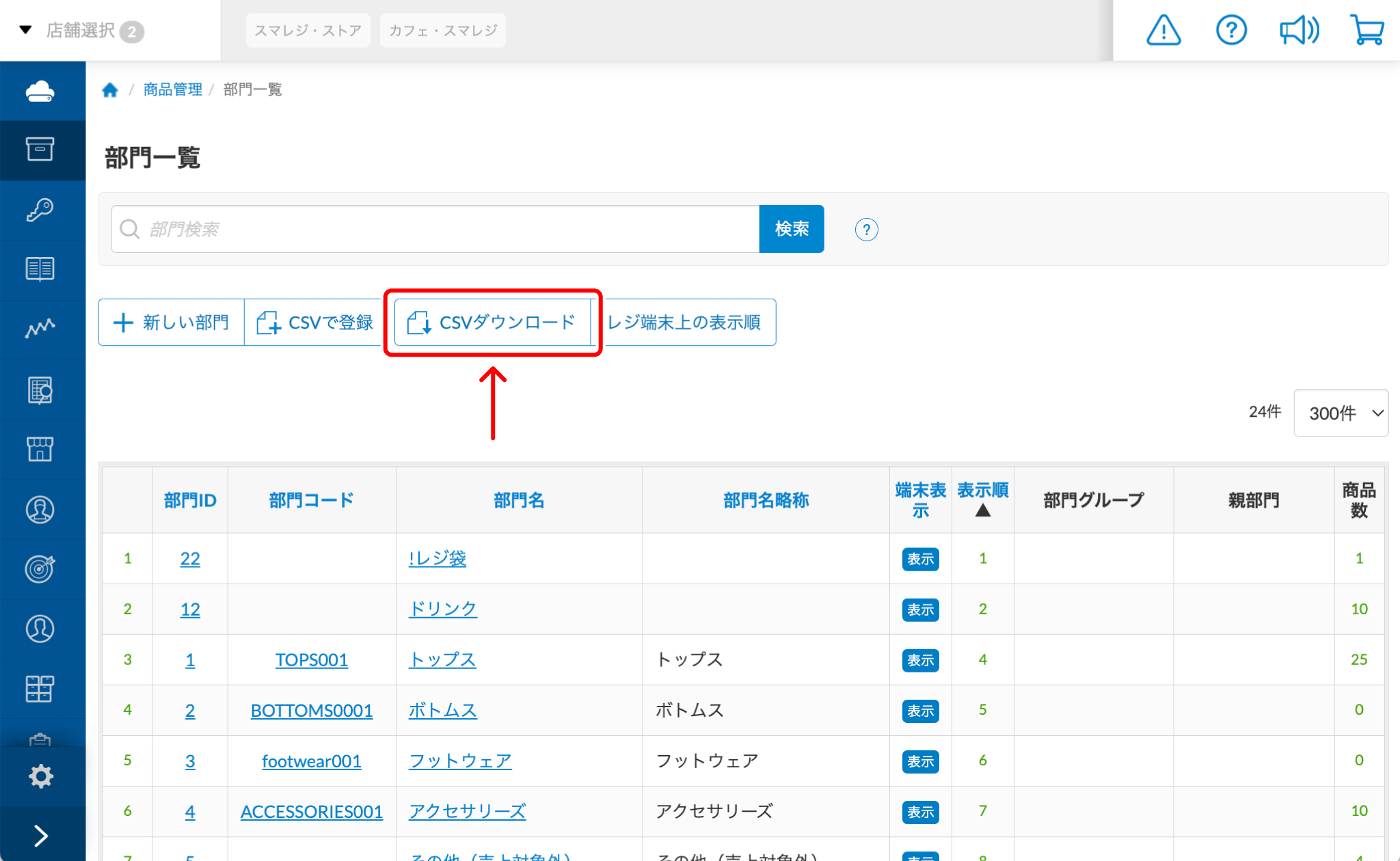The height and width of the screenshot is (861, 1400).
Task: Open the 300件 page size dropdown
Action: (1341, 413)
